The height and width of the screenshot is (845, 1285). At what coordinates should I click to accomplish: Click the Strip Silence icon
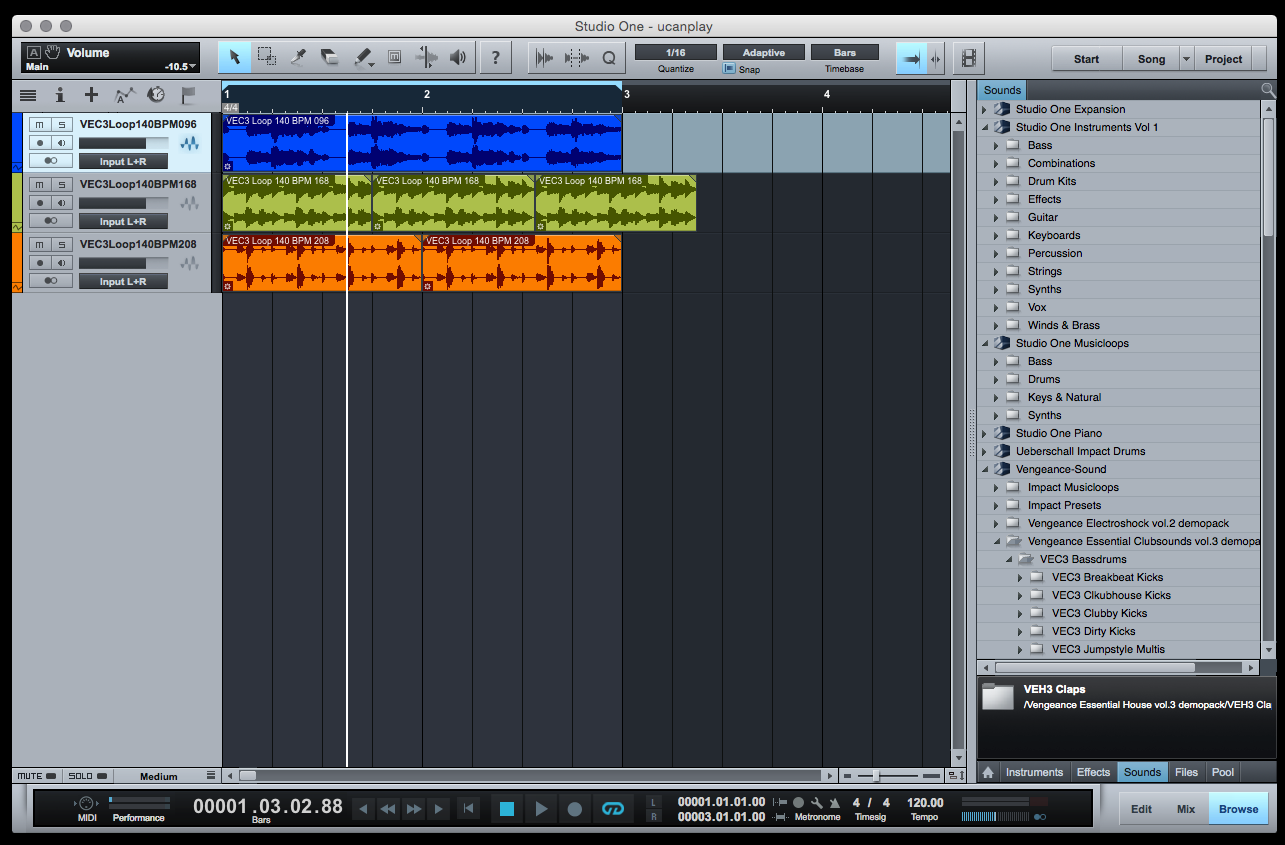click(544, 58)
